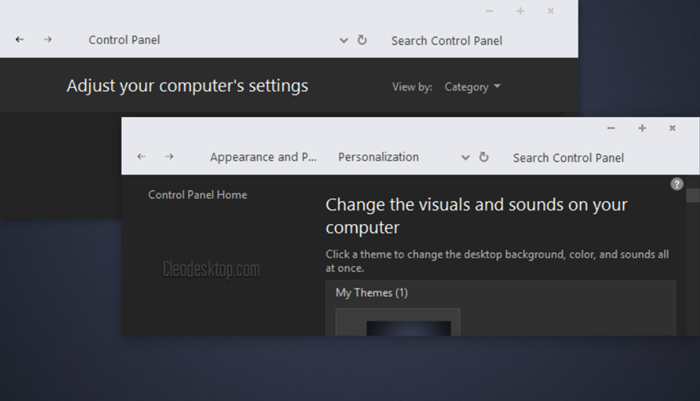Click back arrow in the Personalization window
The height and width of the screenshot is (401, 700).
point(141,157)
